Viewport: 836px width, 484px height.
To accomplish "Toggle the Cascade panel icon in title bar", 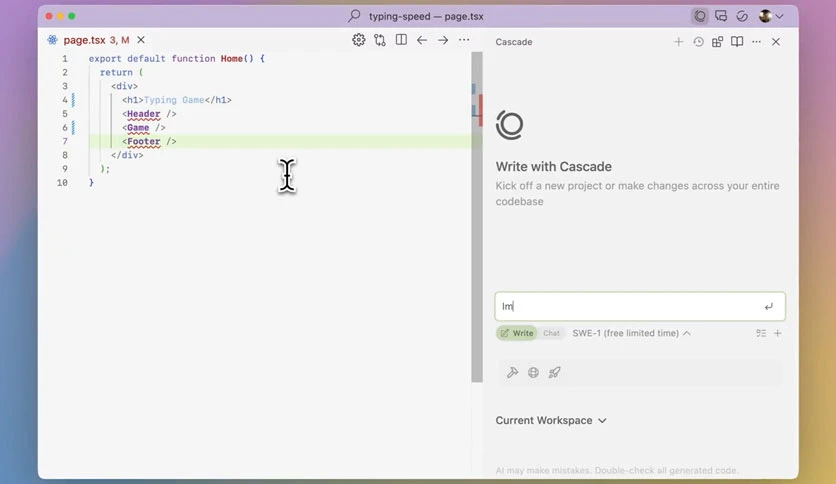I will tap(700, 16).
